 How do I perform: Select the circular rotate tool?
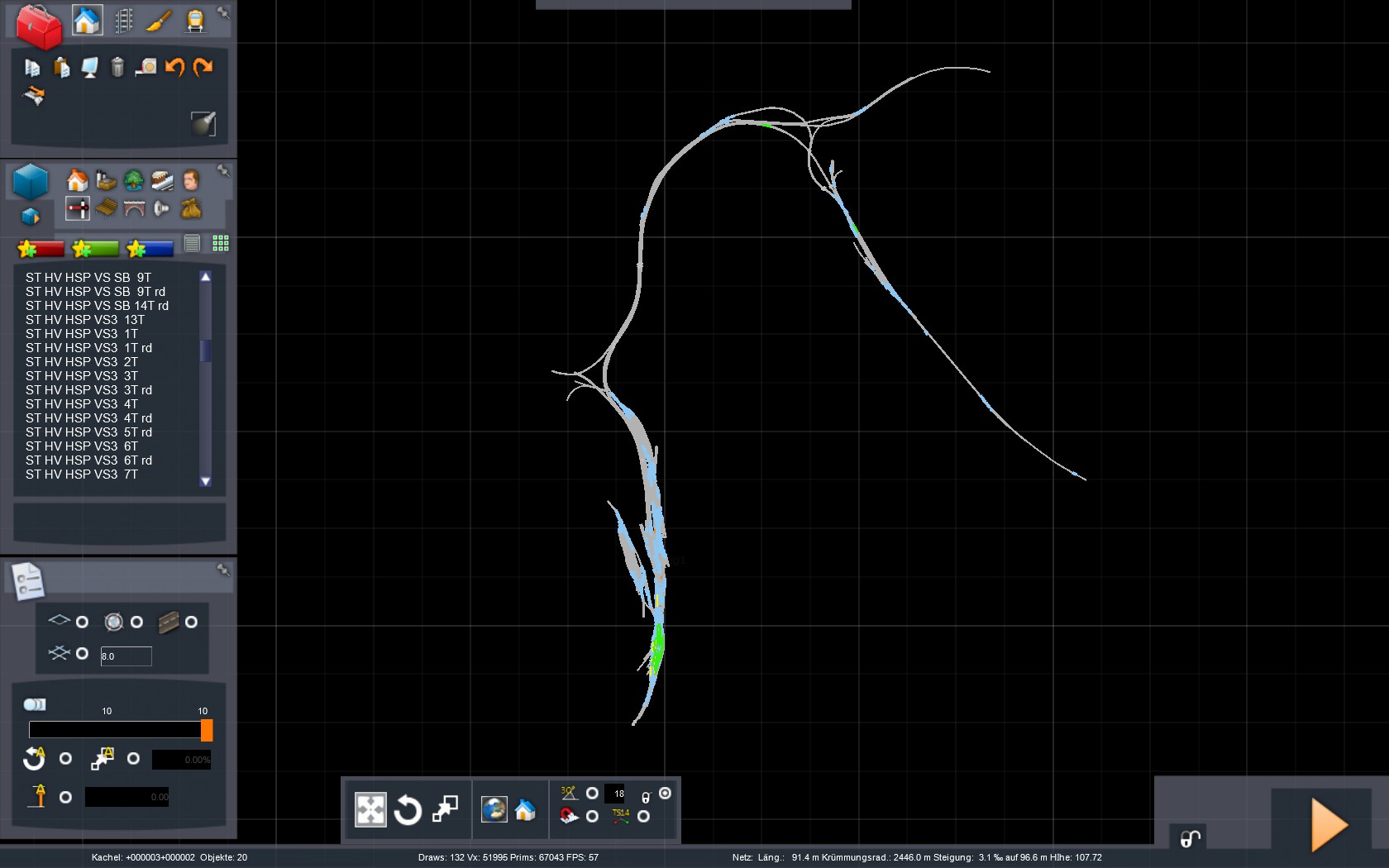[408, 810]
